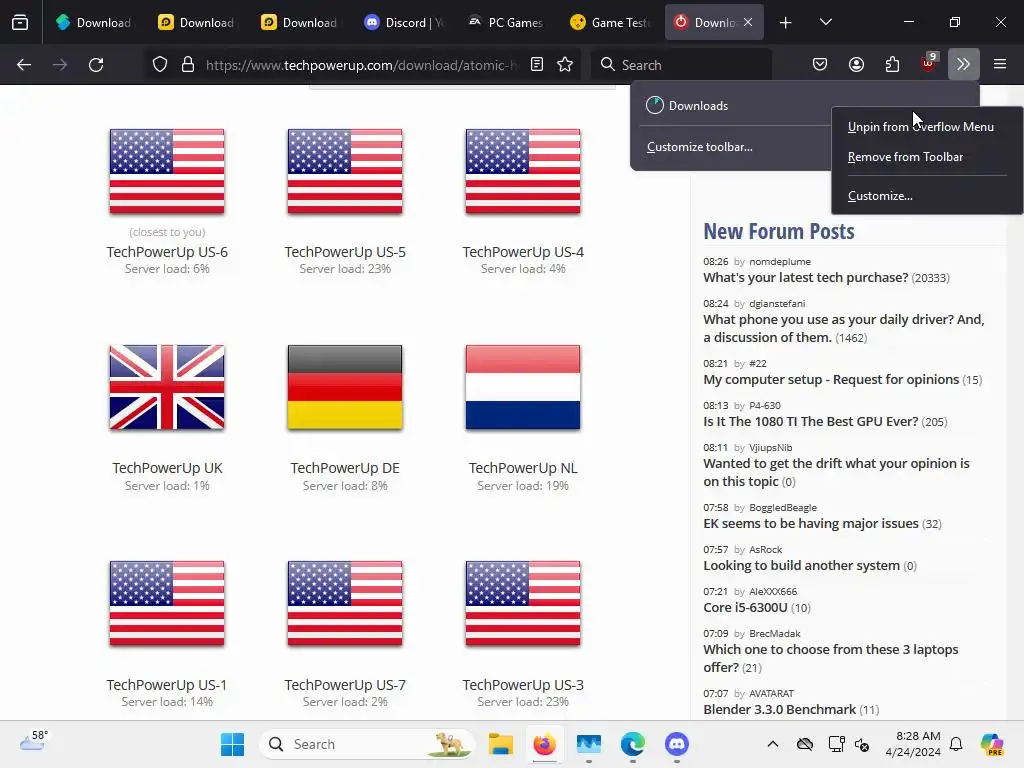
Task: Download from TechPowerUp US-1 server flag
Action: tap(167, 603)
